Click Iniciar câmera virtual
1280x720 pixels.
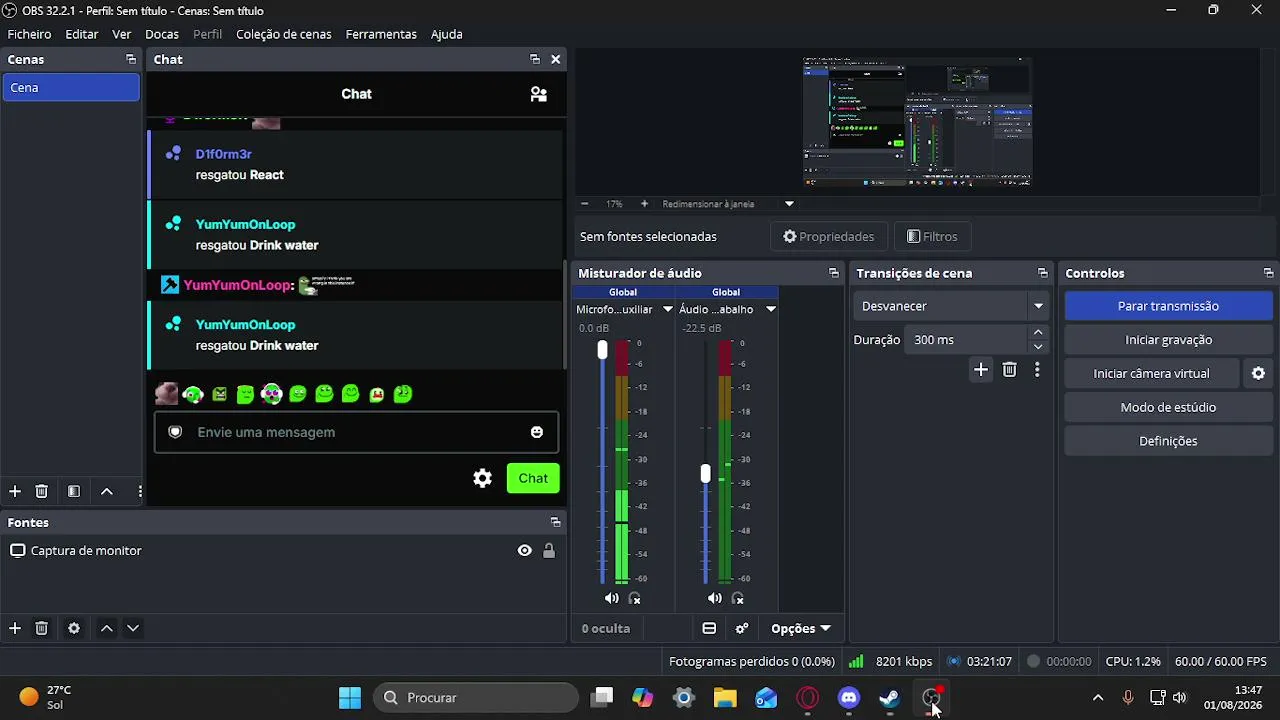pos(1151,373)
